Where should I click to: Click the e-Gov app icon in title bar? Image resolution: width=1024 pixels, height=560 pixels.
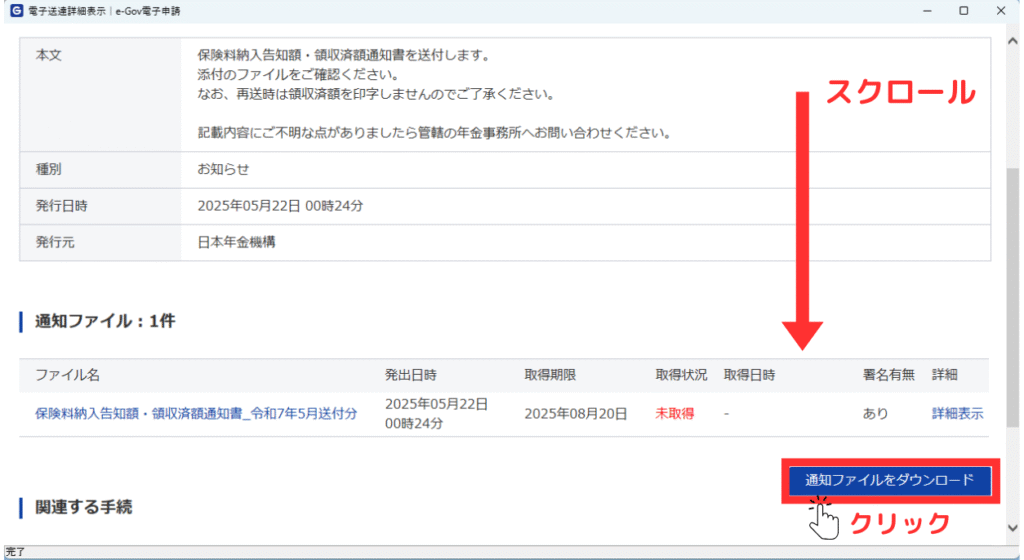coord(16,10)
